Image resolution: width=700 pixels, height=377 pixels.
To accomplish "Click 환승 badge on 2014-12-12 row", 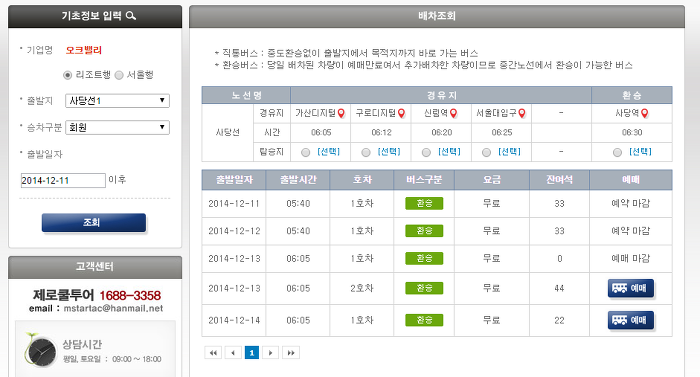I will [x=424, y=231].
